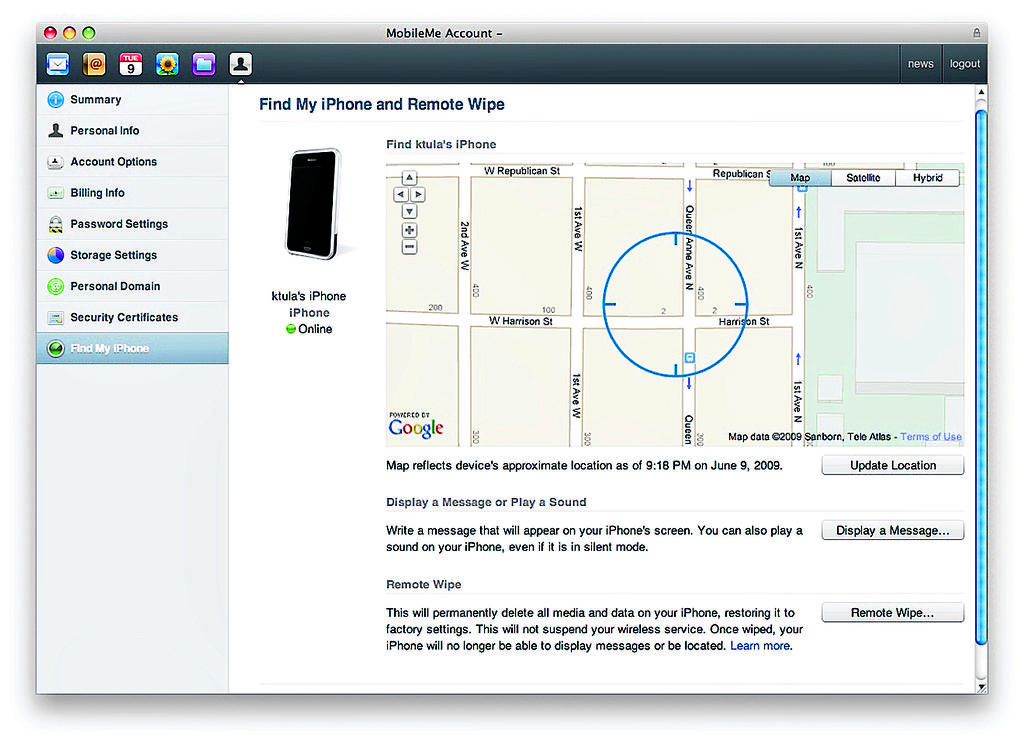Switch map to Satellite view

[863, 178]
